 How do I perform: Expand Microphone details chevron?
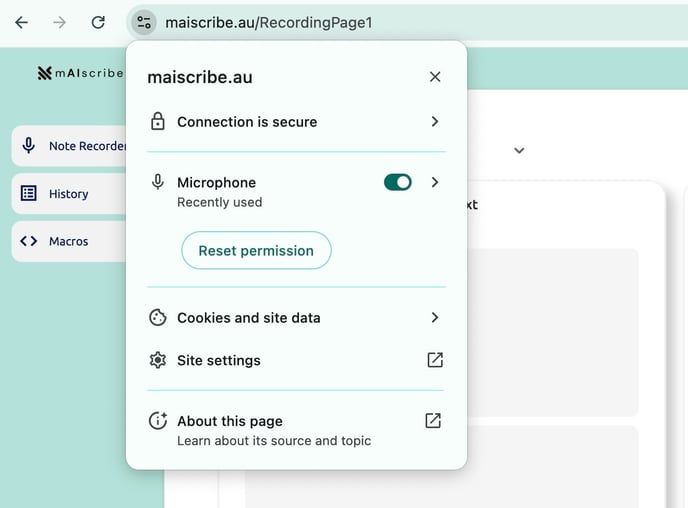435,182
